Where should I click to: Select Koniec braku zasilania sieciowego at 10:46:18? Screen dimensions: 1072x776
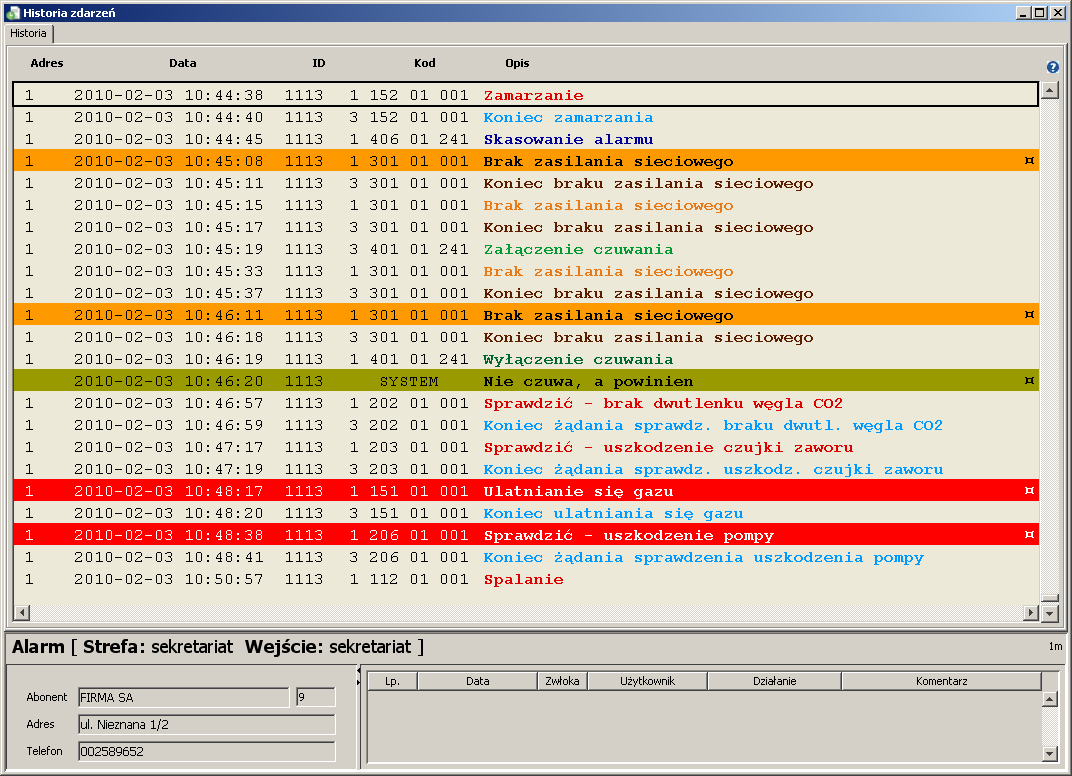tap(526, 337)
